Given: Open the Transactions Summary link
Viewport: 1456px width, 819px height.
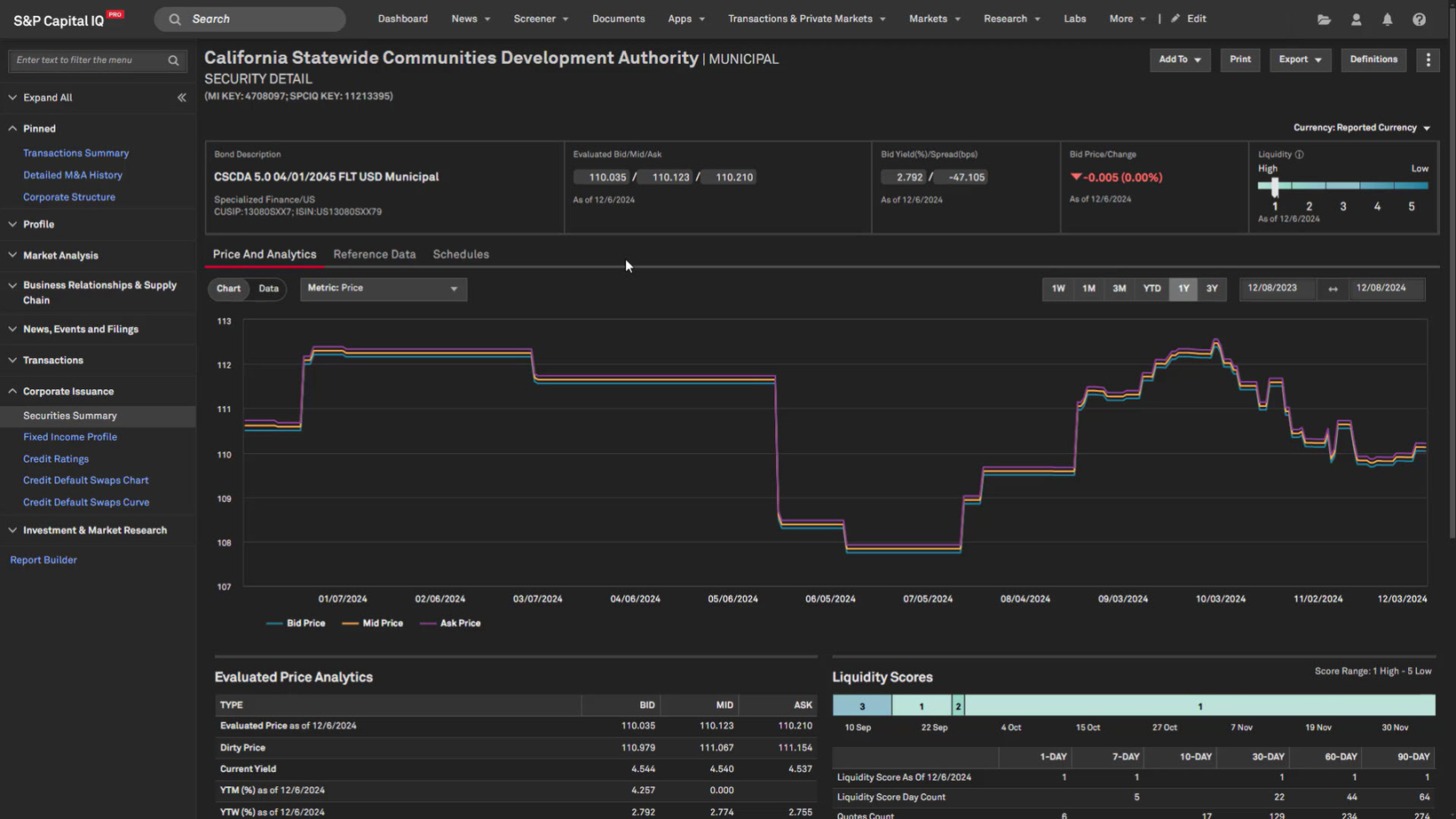Looking at the screenshot, I should (76, 154).
